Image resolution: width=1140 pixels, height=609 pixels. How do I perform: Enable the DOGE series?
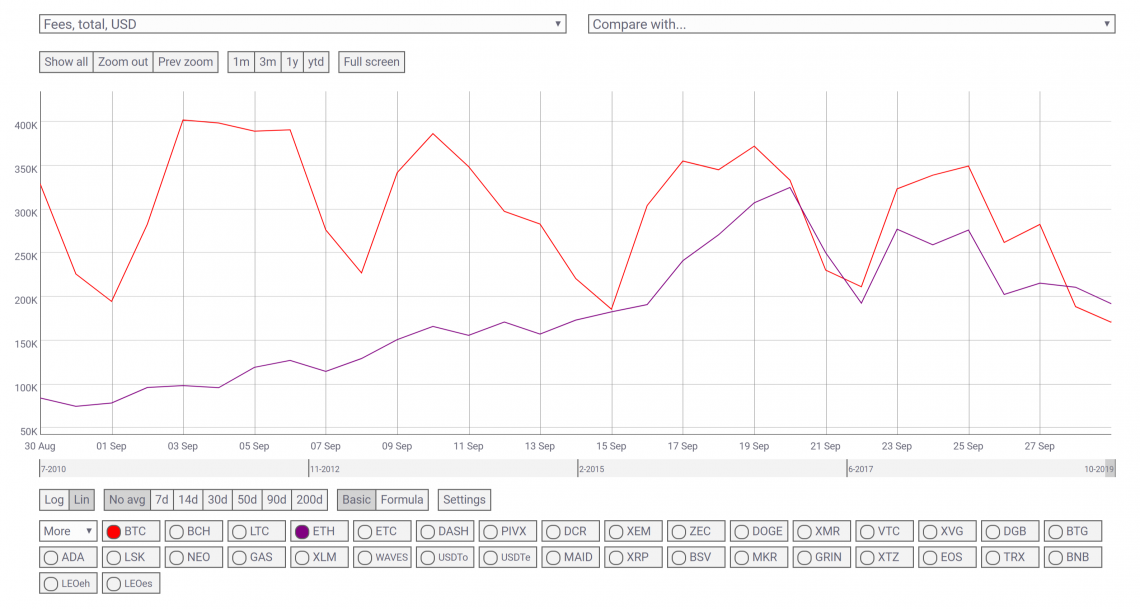[x=759, y=531]
